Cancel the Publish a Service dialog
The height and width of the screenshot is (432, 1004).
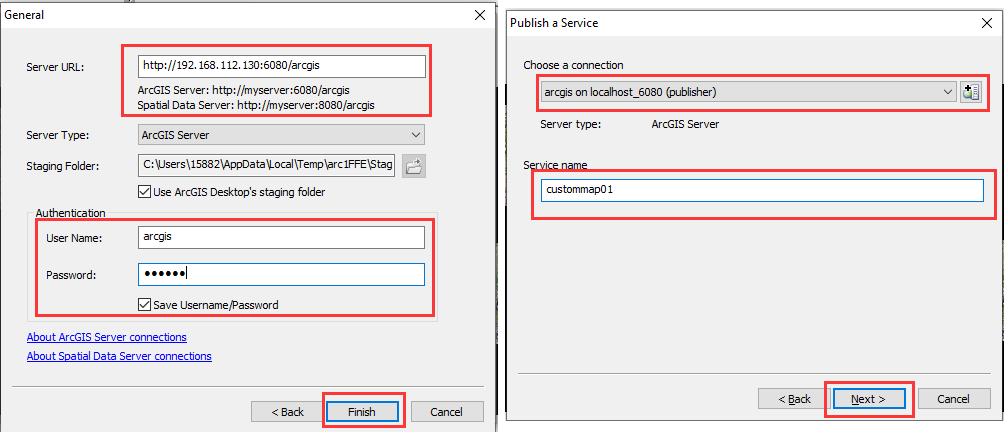[x=954, y=399]
